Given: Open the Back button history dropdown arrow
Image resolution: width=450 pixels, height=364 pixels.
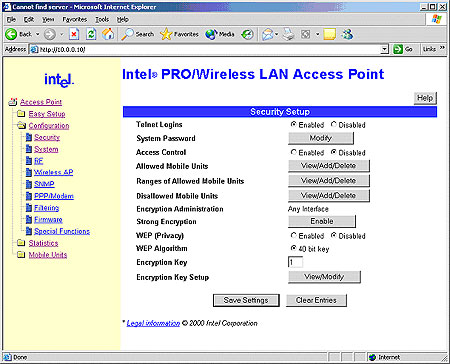Looking at the screenshot, I should (37, 34).
